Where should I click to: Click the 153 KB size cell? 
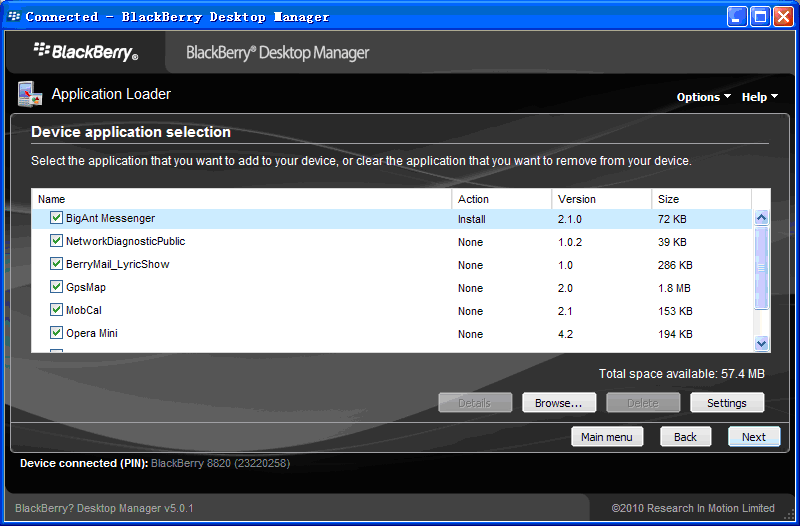675,311
